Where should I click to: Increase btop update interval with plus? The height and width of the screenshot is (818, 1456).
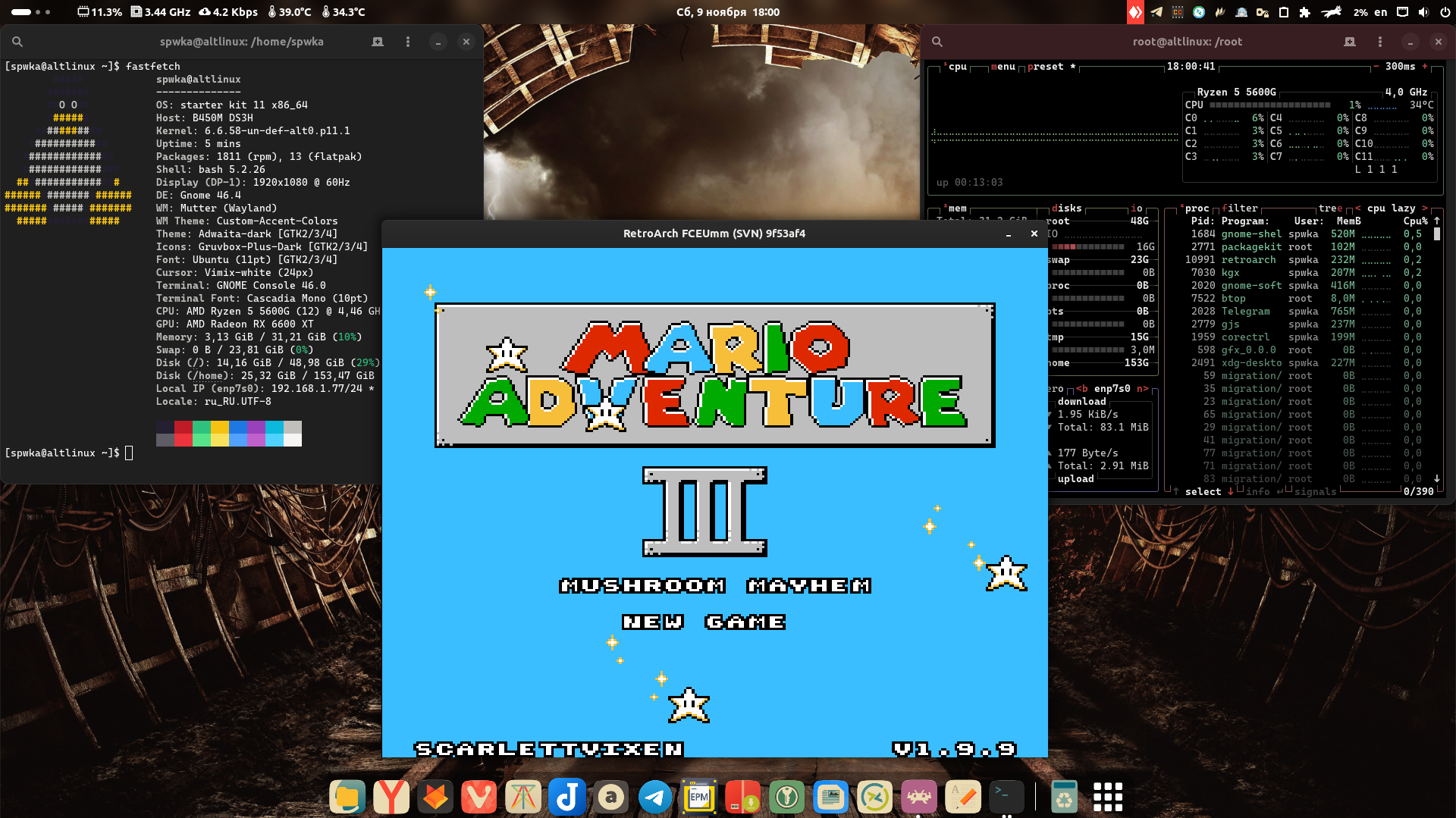(x=1425, y=67)
